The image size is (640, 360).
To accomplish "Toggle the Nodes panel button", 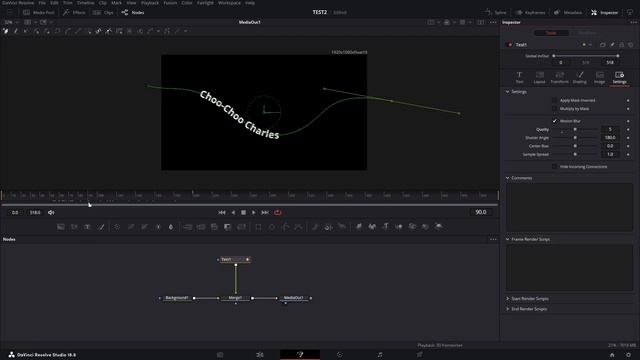I will [x=133, y=13].
